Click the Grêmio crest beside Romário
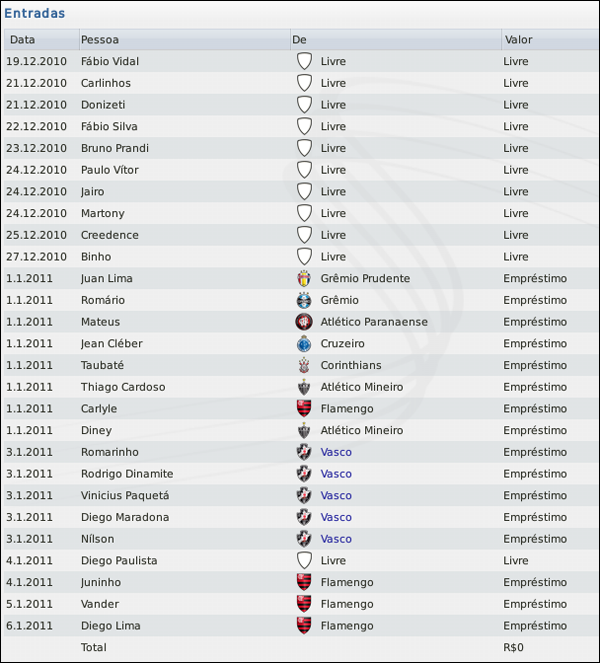Screen dimensions: 600x663 coord(304,300)
